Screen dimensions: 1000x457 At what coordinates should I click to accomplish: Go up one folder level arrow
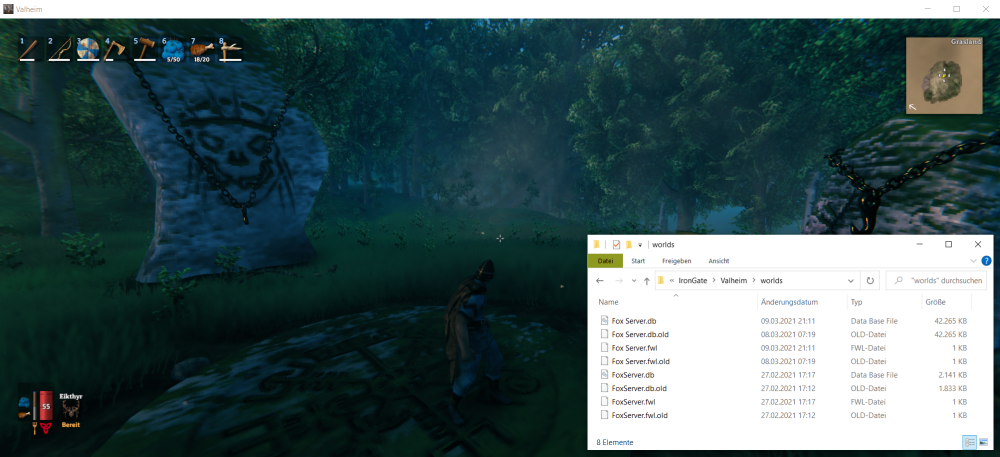(x=647, y=280)
